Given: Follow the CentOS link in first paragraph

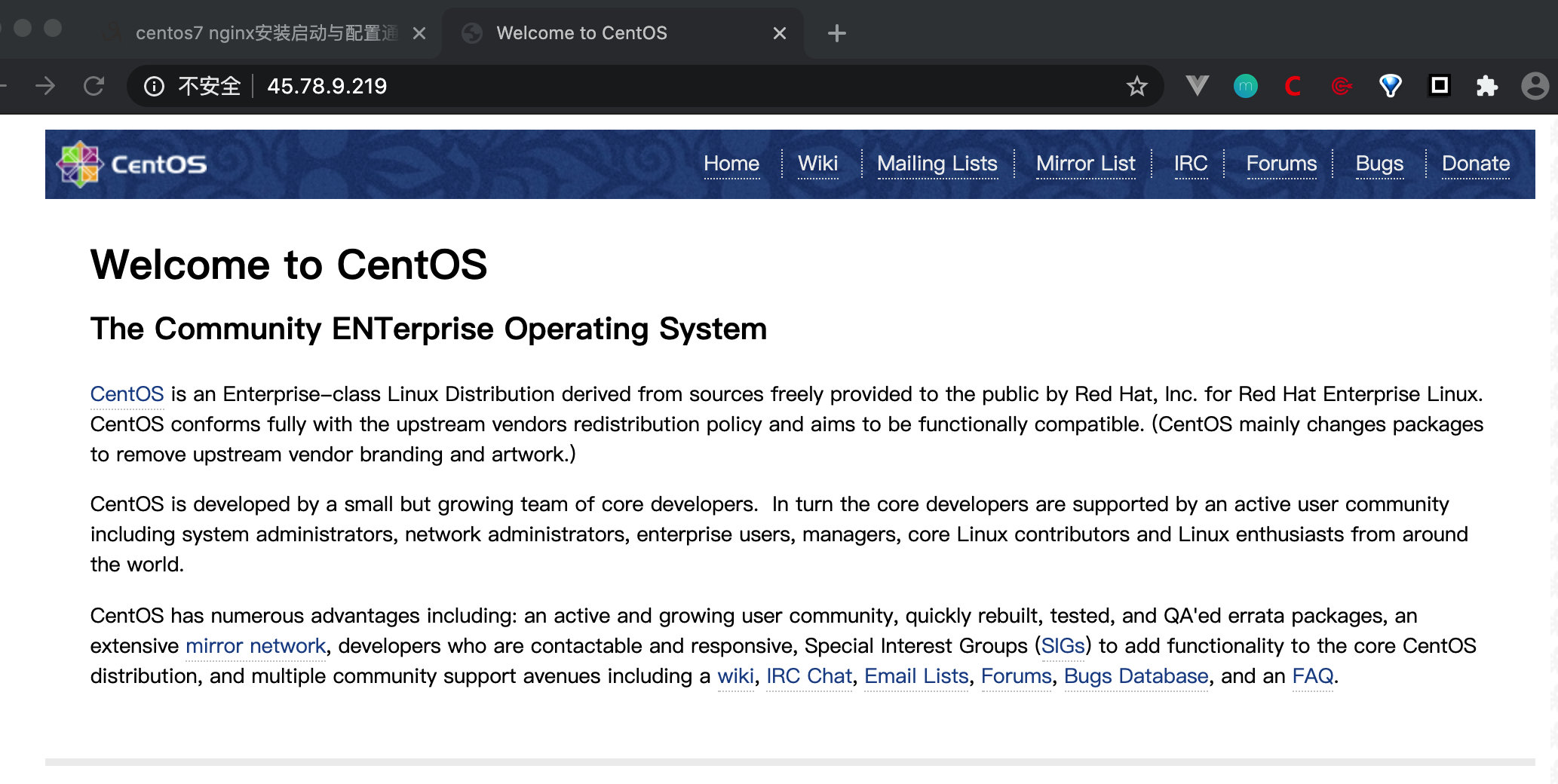Looking at the screenshot, I should (127, 394).
